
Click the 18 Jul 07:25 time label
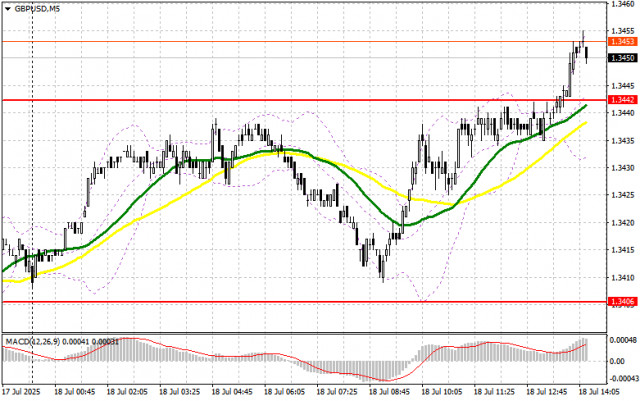[x=337, y=392]
